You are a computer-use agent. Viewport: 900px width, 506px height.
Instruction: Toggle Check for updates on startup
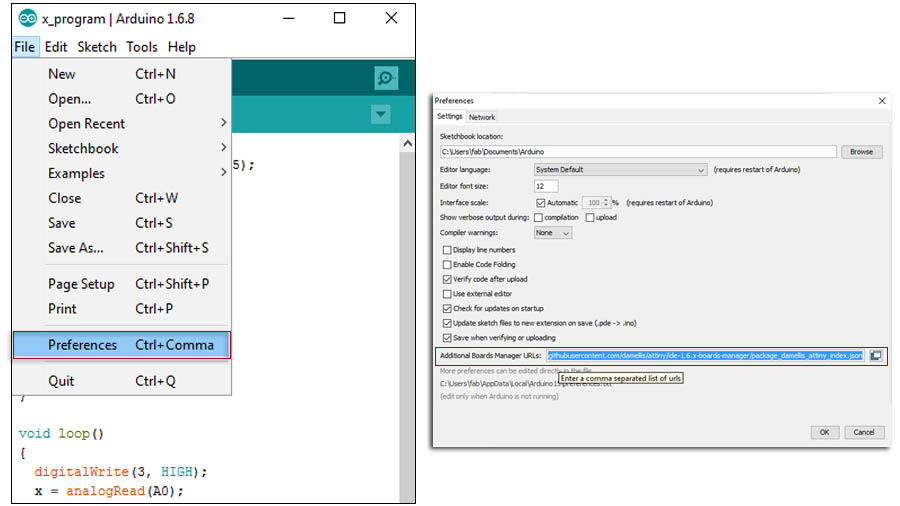(447, 309)
